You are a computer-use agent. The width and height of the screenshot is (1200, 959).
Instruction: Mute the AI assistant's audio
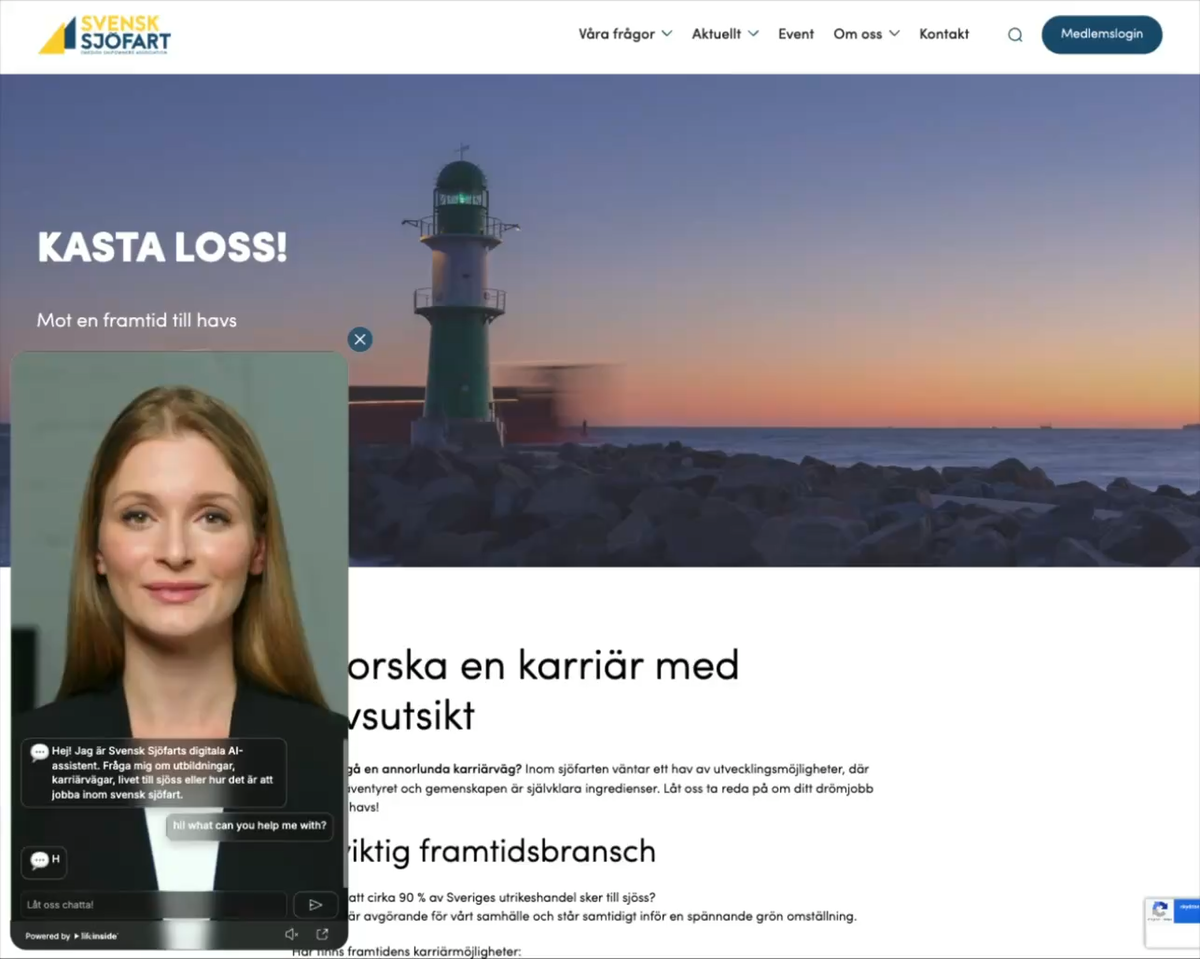click(291, 933)
